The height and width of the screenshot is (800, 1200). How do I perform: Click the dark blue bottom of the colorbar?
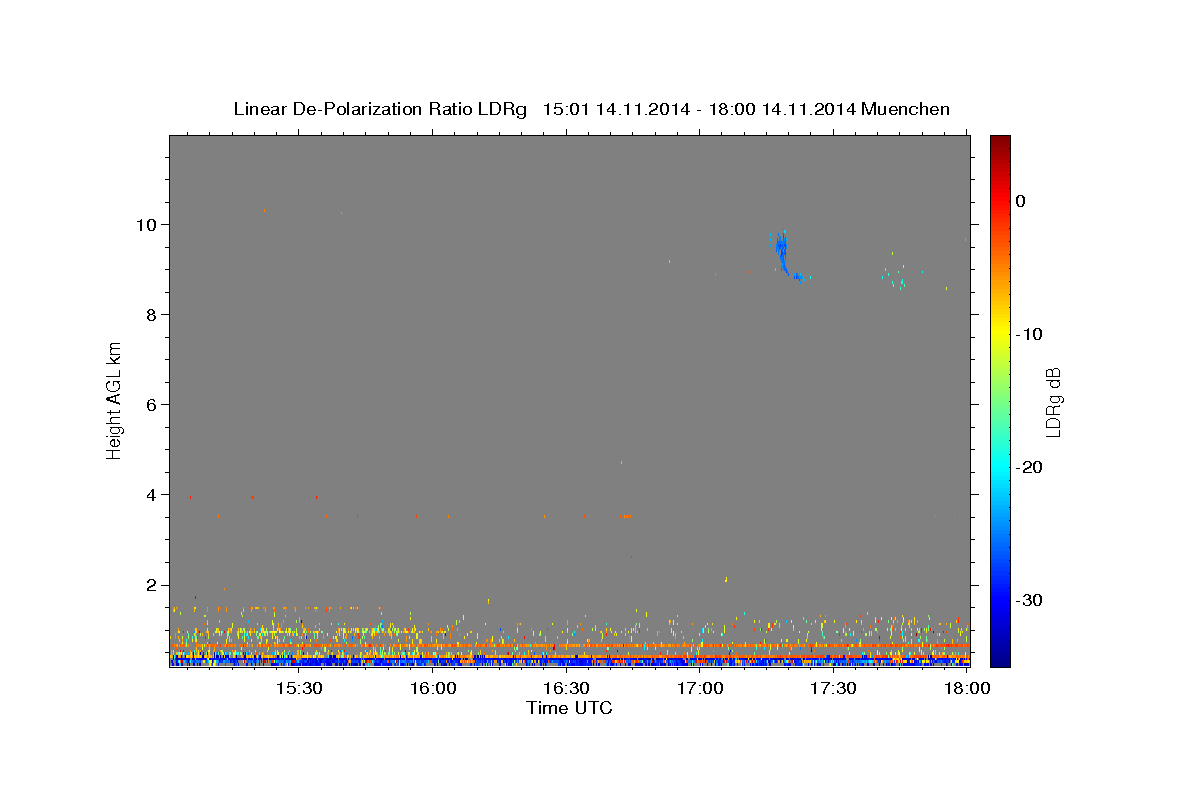click(1000, 656)
